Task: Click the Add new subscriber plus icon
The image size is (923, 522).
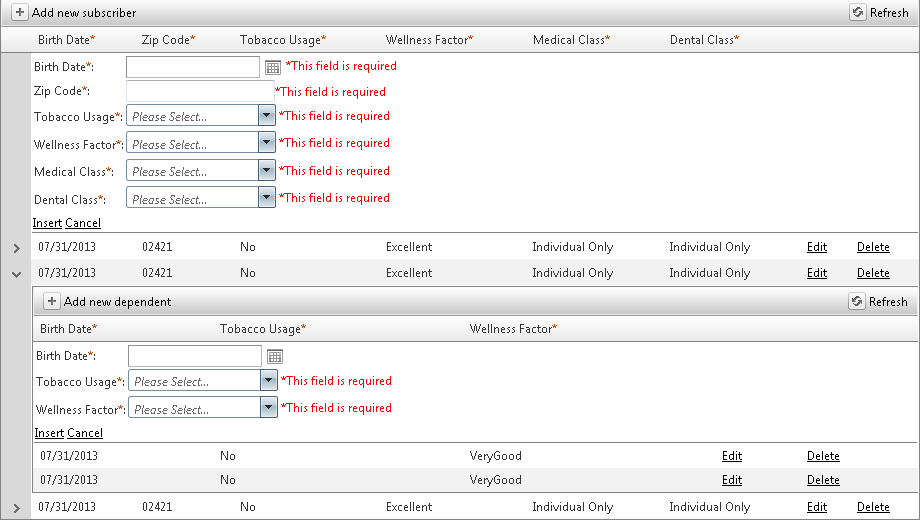Action: tap(20, 13)
